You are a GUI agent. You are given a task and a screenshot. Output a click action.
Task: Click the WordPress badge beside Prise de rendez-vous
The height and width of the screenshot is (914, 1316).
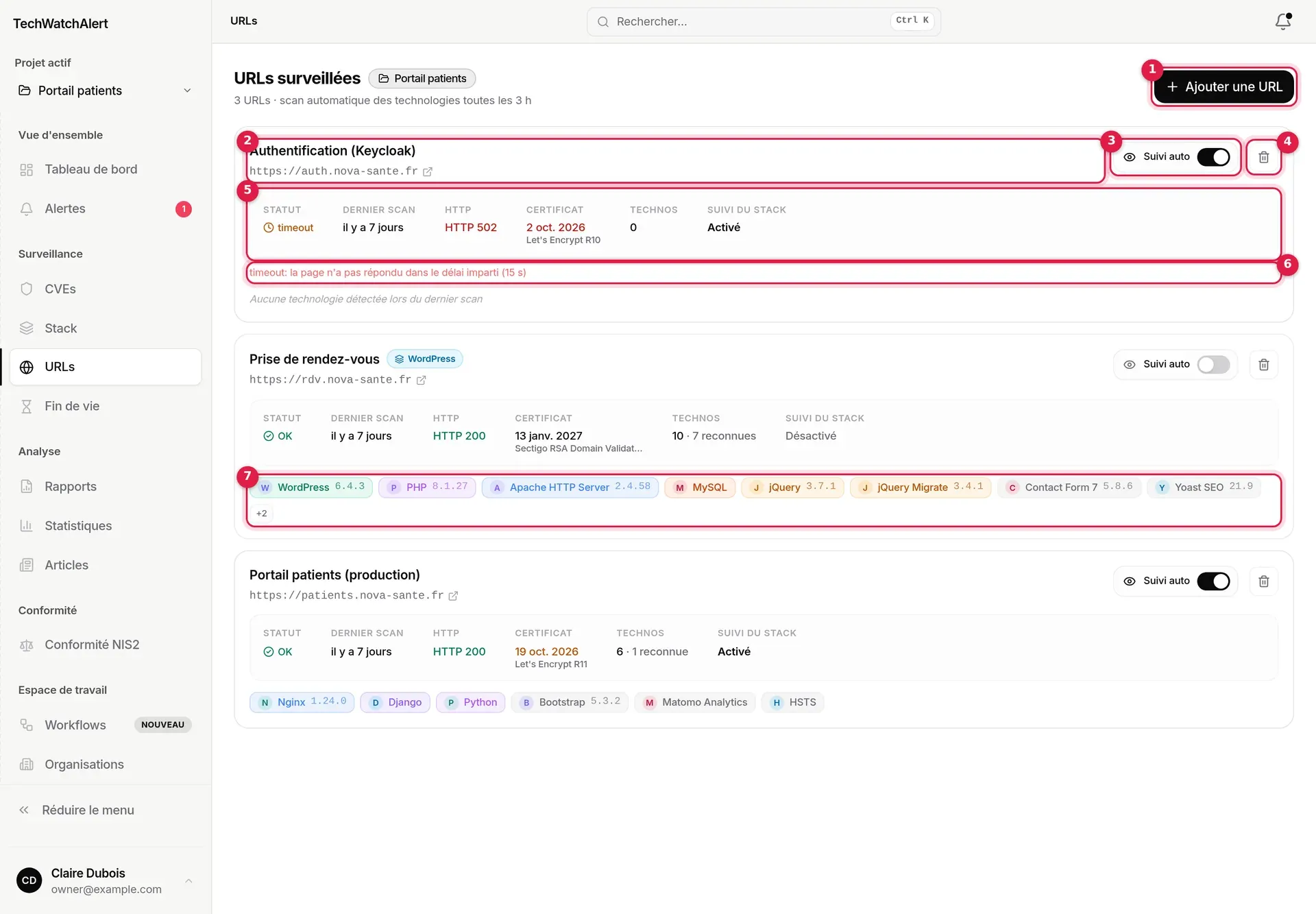(x=425, y=359)
